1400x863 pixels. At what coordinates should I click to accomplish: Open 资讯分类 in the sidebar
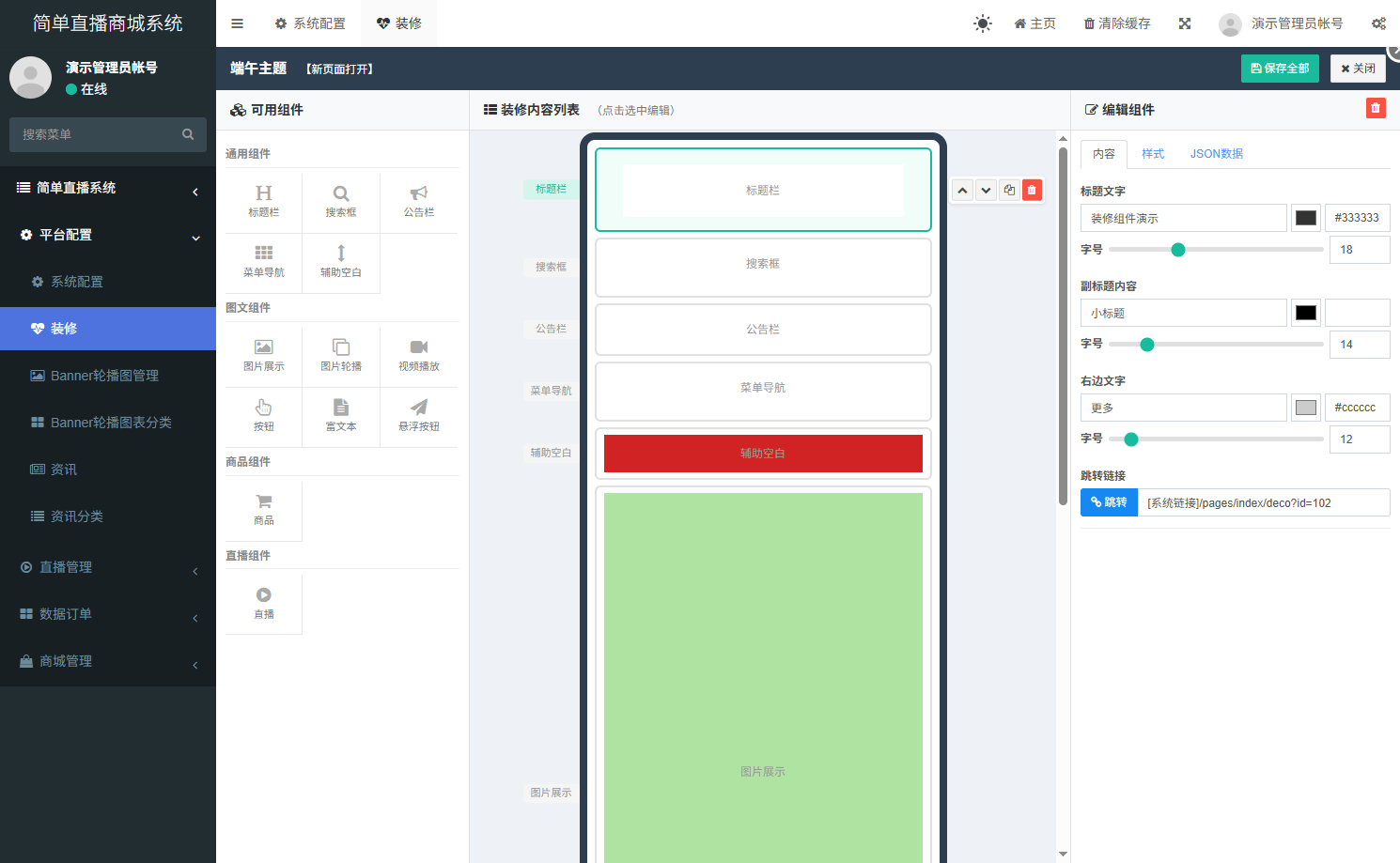pyautogui.click(x=108, y=516)
